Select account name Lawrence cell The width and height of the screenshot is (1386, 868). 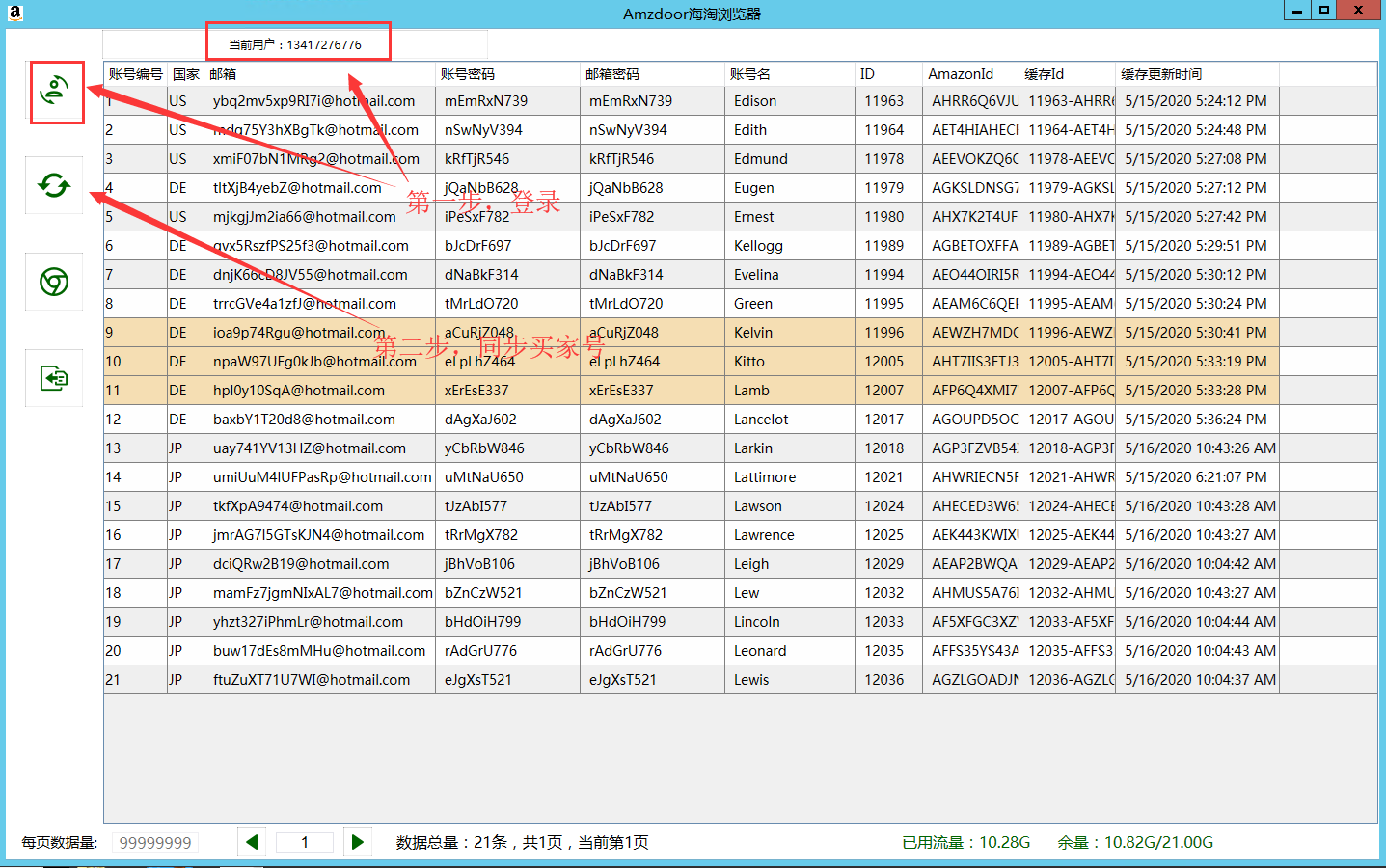point(790,535)
